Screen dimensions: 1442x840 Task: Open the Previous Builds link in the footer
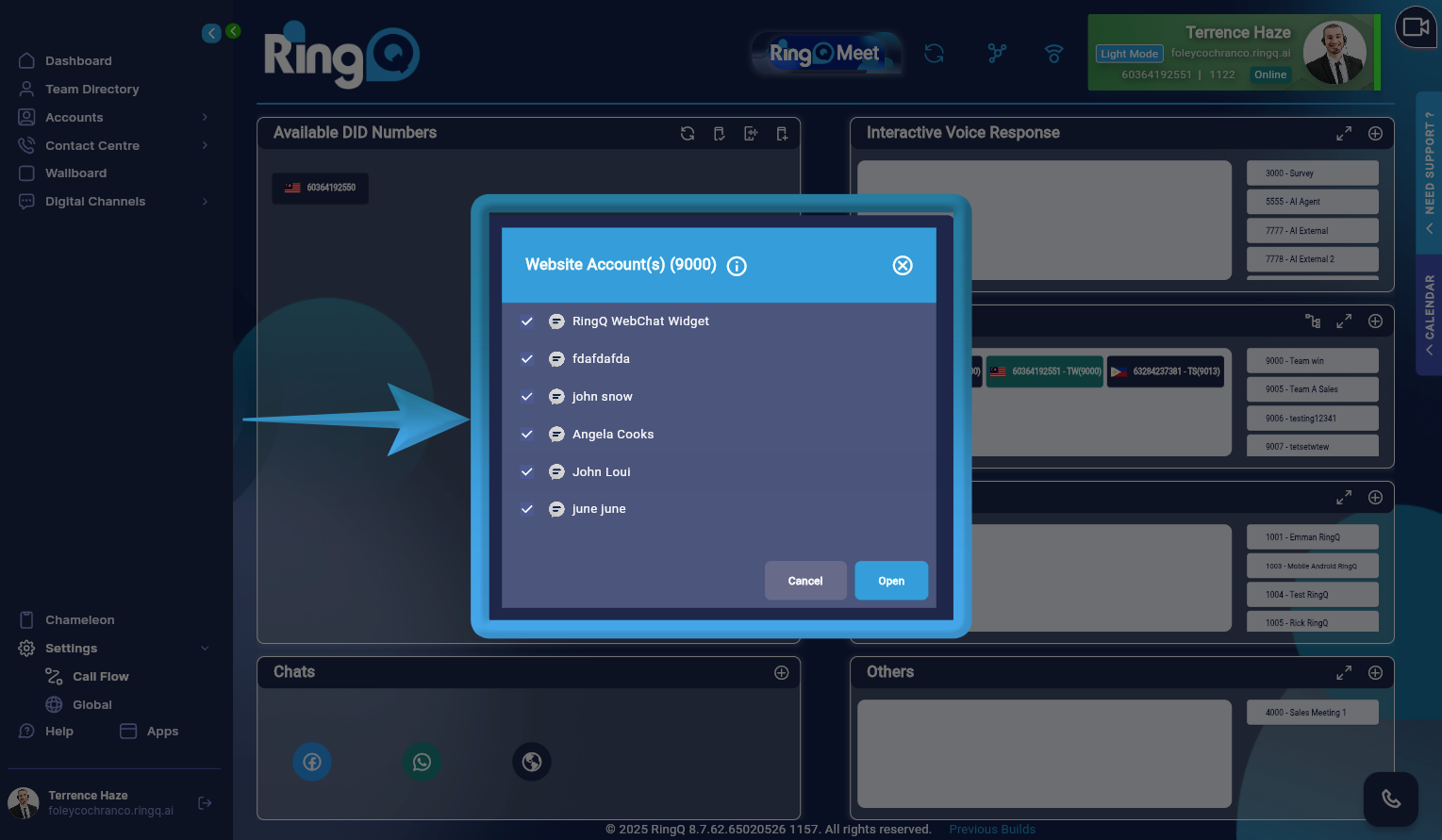point(991,829)
